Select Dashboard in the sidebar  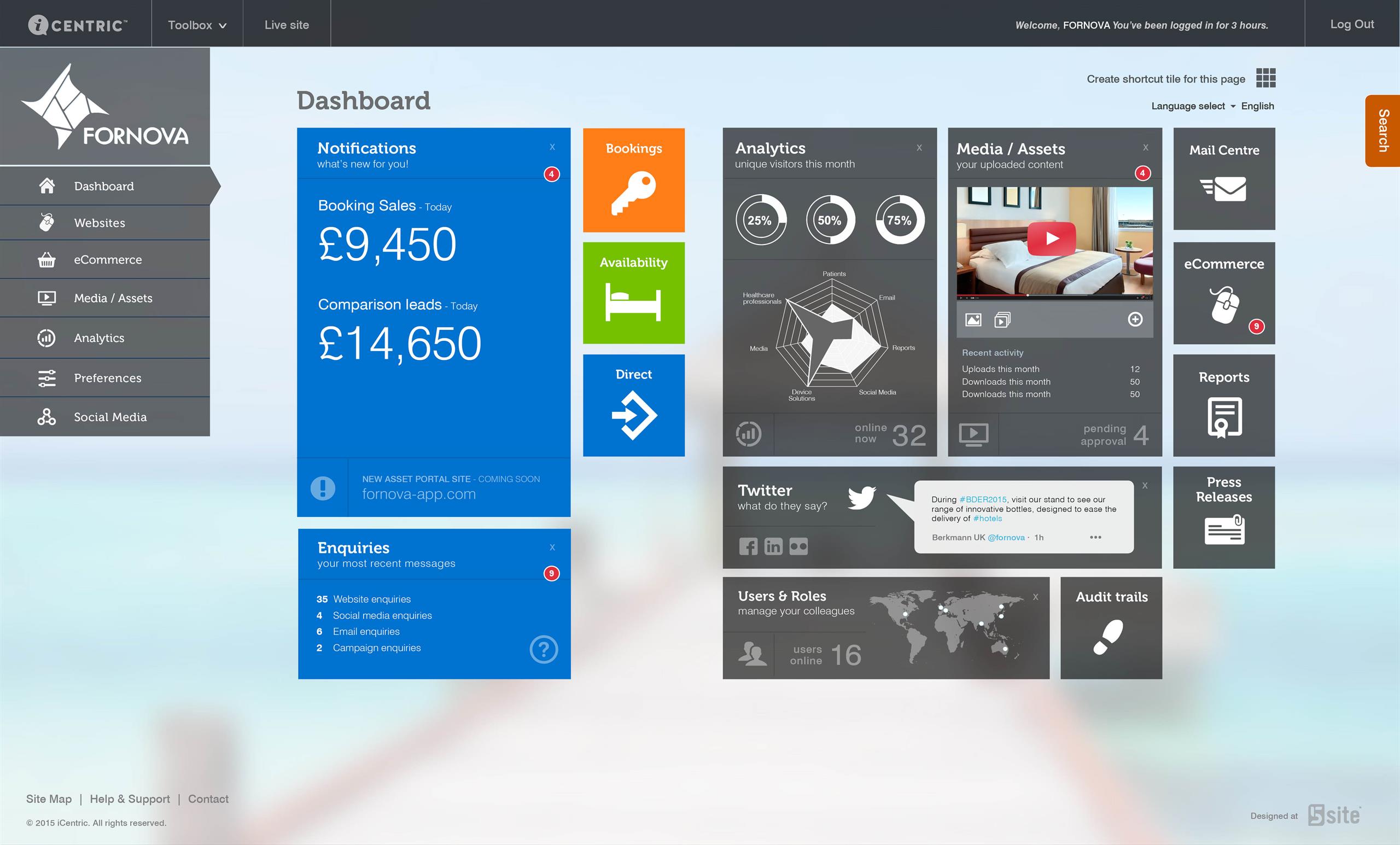tap(105, 186)
